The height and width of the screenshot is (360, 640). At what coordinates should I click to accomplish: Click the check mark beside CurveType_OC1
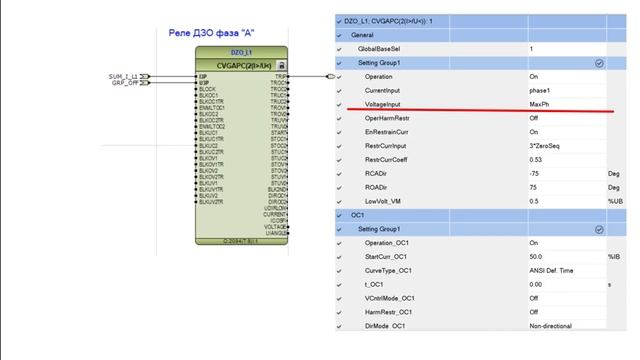tap(339, 271)
